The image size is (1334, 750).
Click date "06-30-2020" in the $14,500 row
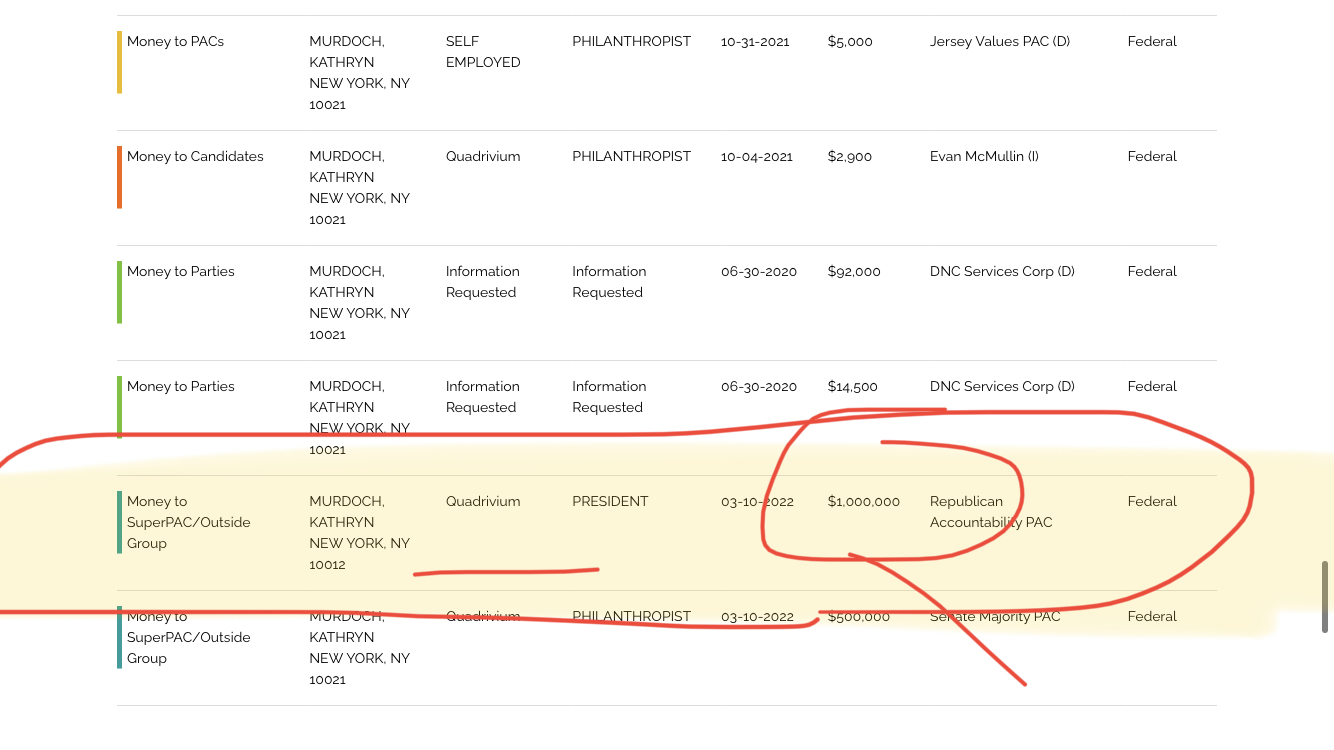759,387
